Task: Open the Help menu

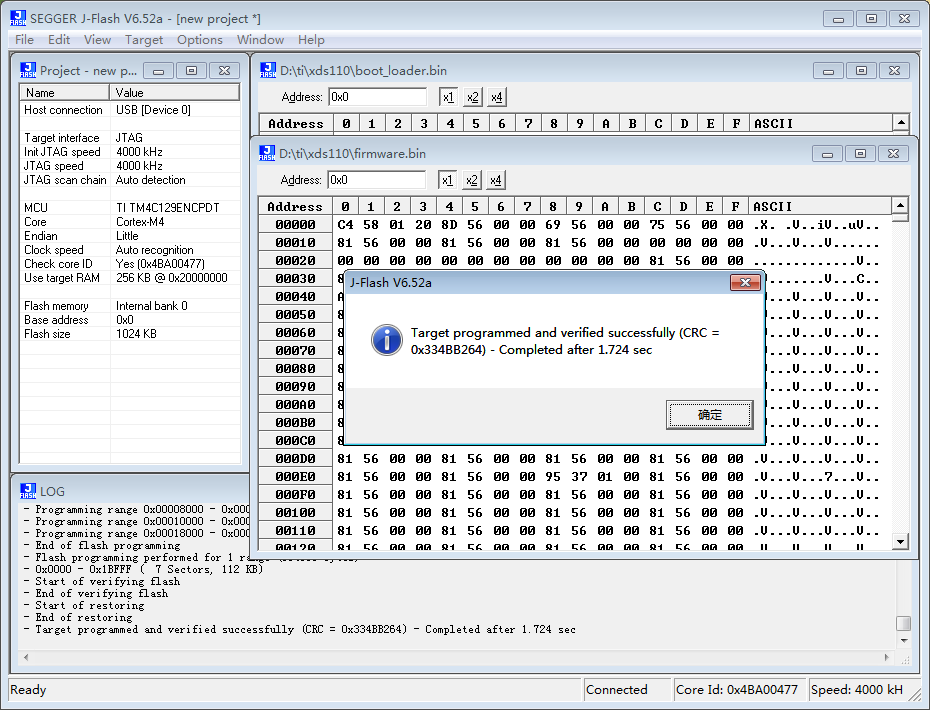Action: pos(311,40)
